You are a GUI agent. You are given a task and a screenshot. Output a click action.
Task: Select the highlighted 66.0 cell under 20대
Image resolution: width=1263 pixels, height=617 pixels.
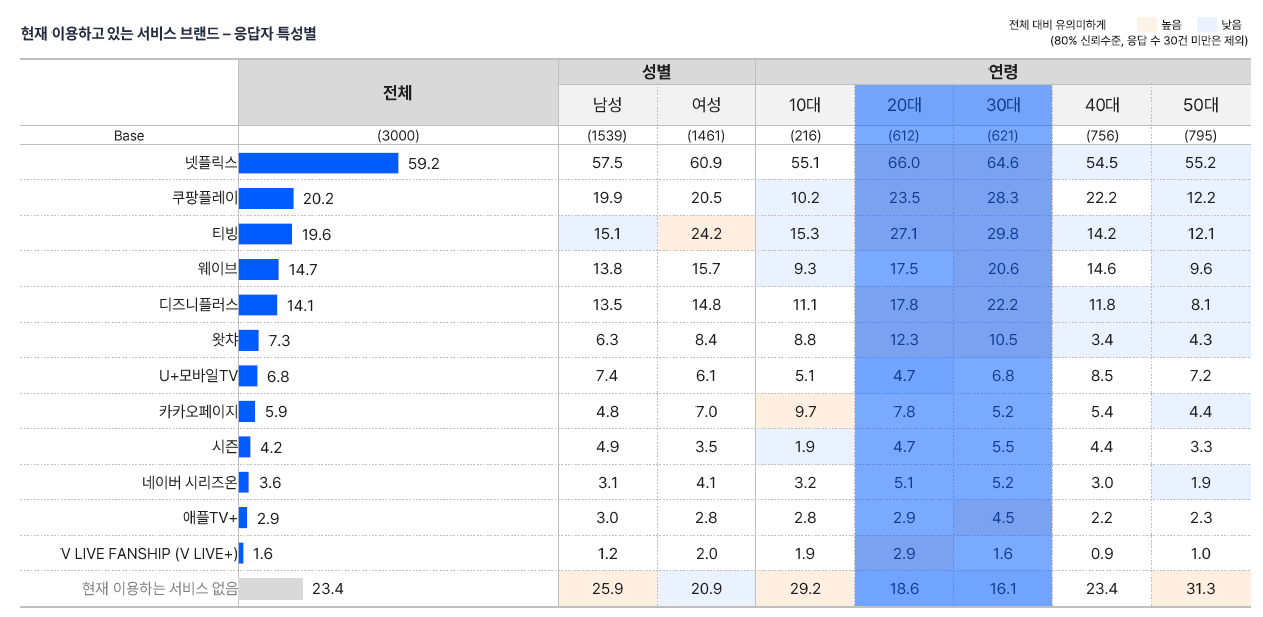[903, 162]
